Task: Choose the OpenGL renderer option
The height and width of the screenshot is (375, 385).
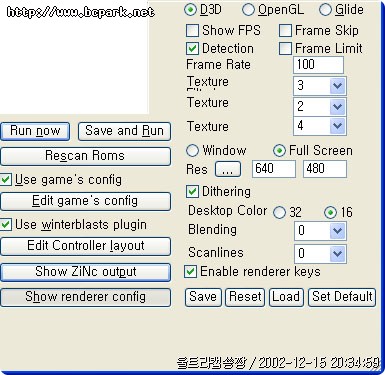Action: 248,10
